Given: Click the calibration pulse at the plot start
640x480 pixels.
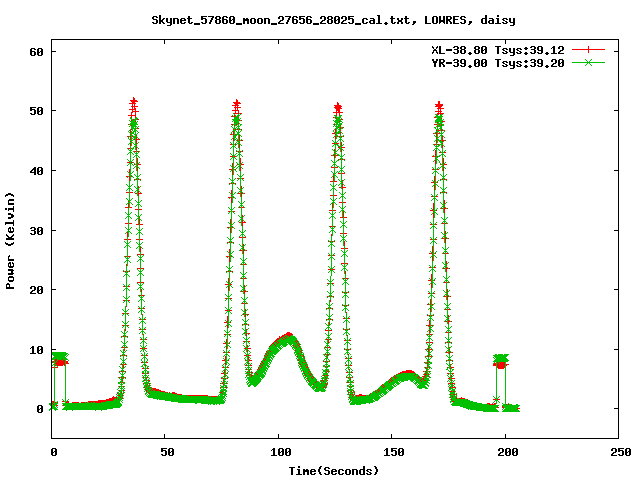Looking at the screenshot, I should (x=60, y=359).
